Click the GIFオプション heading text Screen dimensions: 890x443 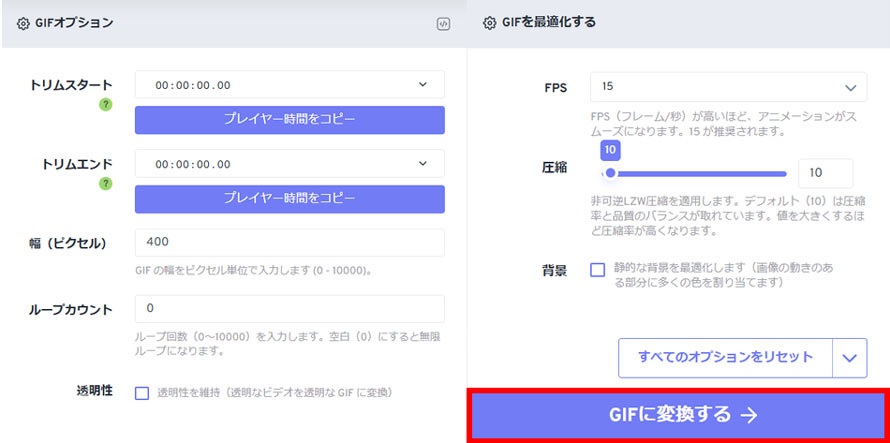pos(74,24)
